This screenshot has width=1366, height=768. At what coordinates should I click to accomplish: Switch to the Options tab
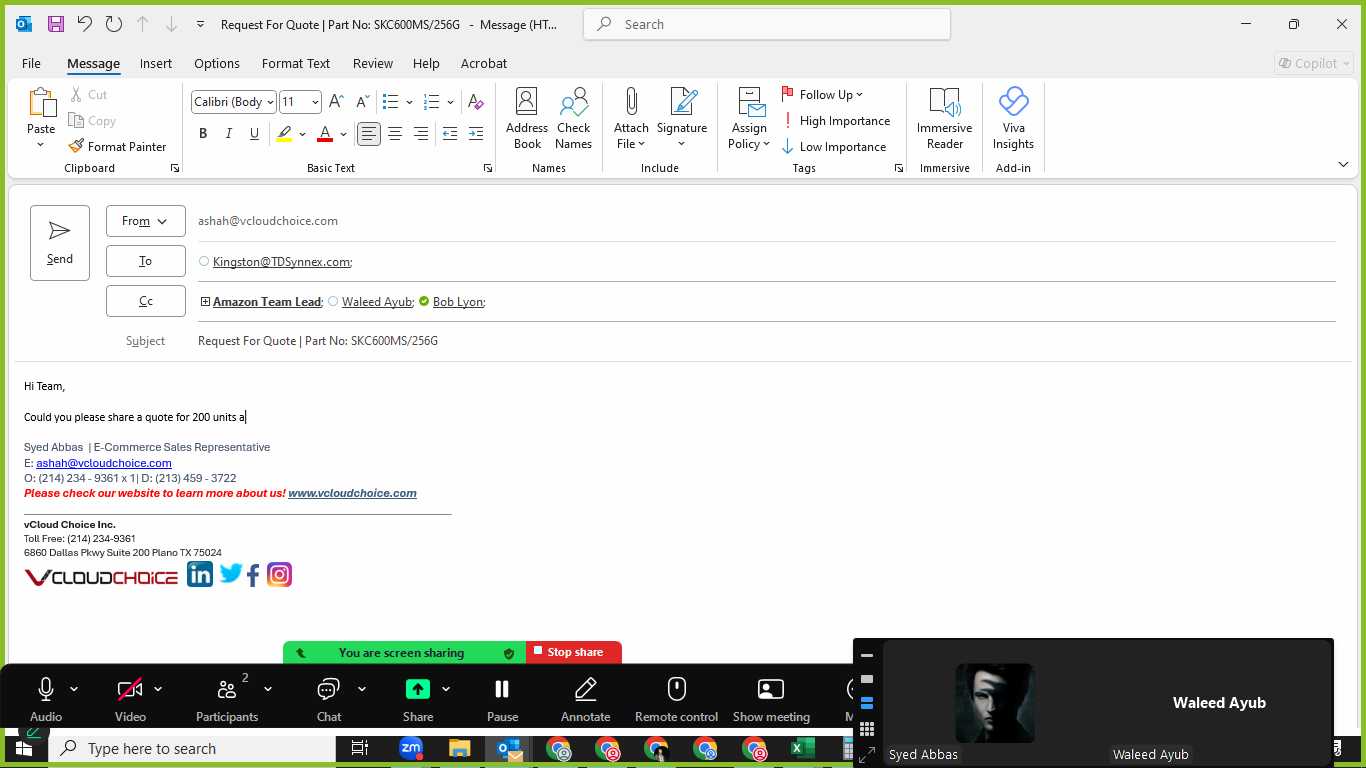tap(217, 63)
